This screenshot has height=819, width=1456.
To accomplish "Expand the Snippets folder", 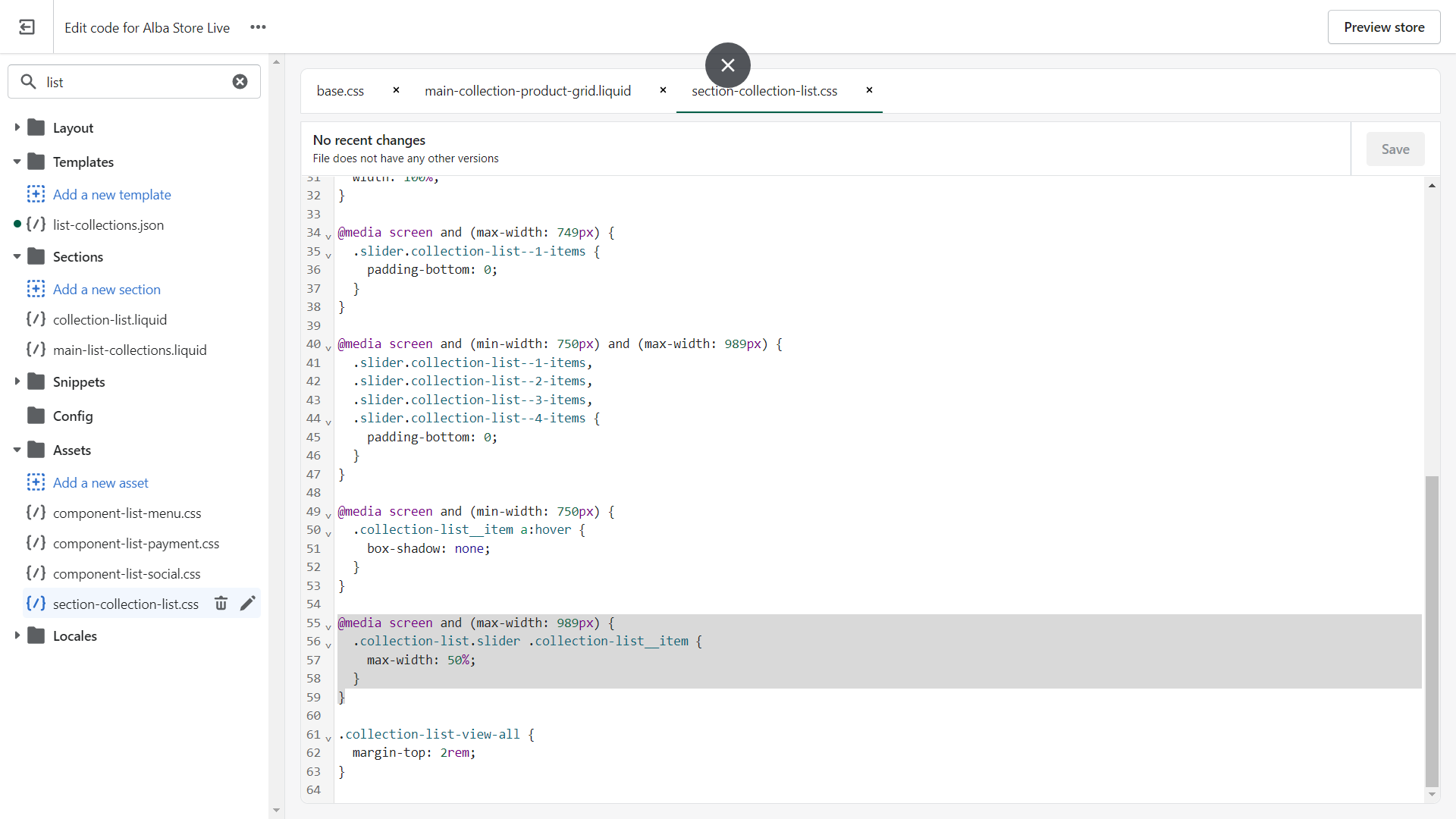I will pos(17,381).
